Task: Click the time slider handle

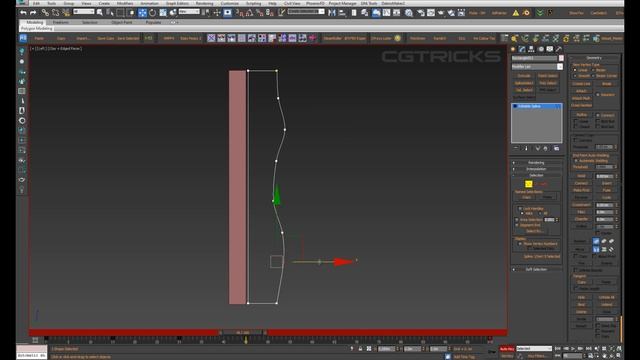Action: click(242, 333)
